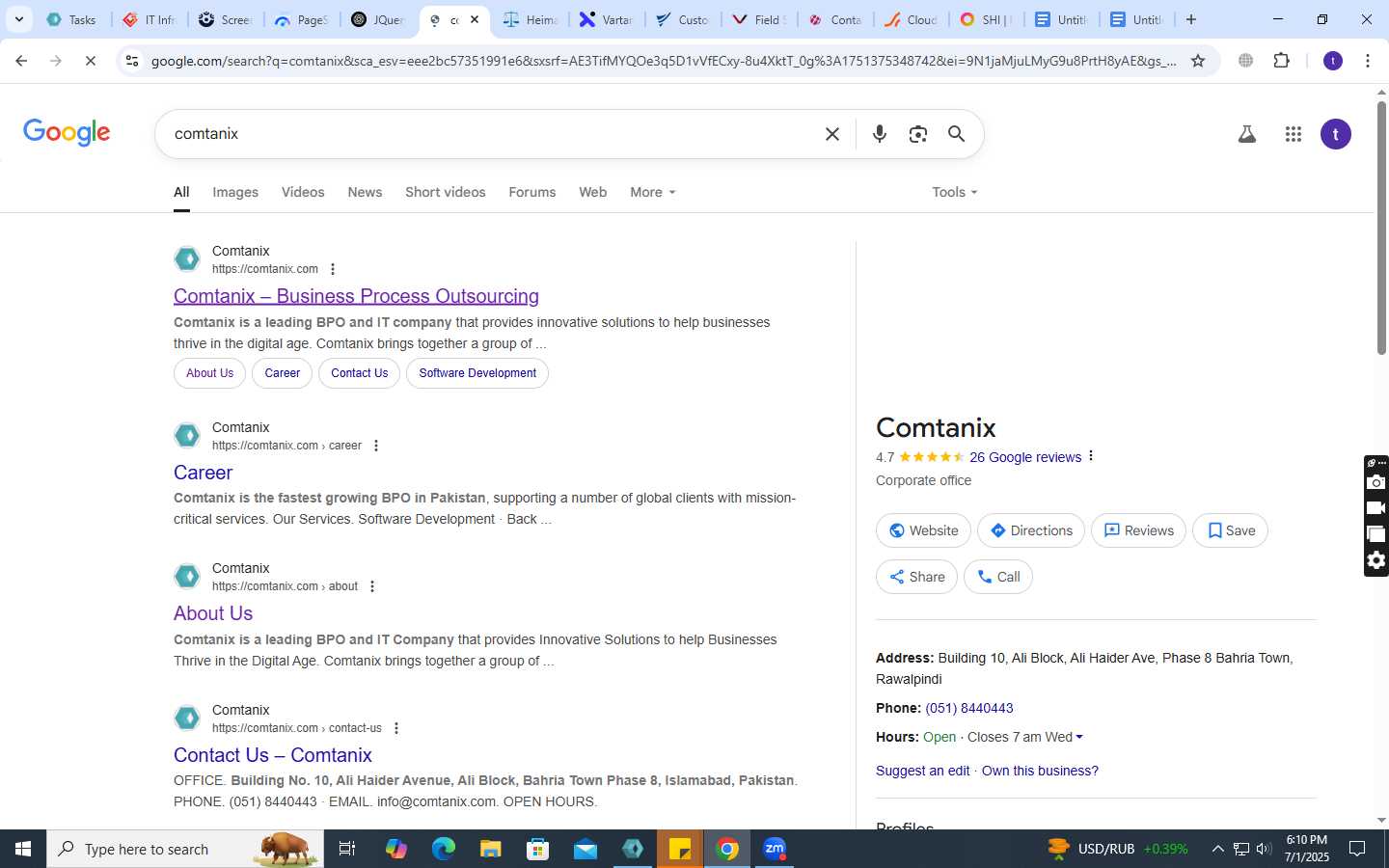Open options for comtanix.com first result

coord(333,269)
